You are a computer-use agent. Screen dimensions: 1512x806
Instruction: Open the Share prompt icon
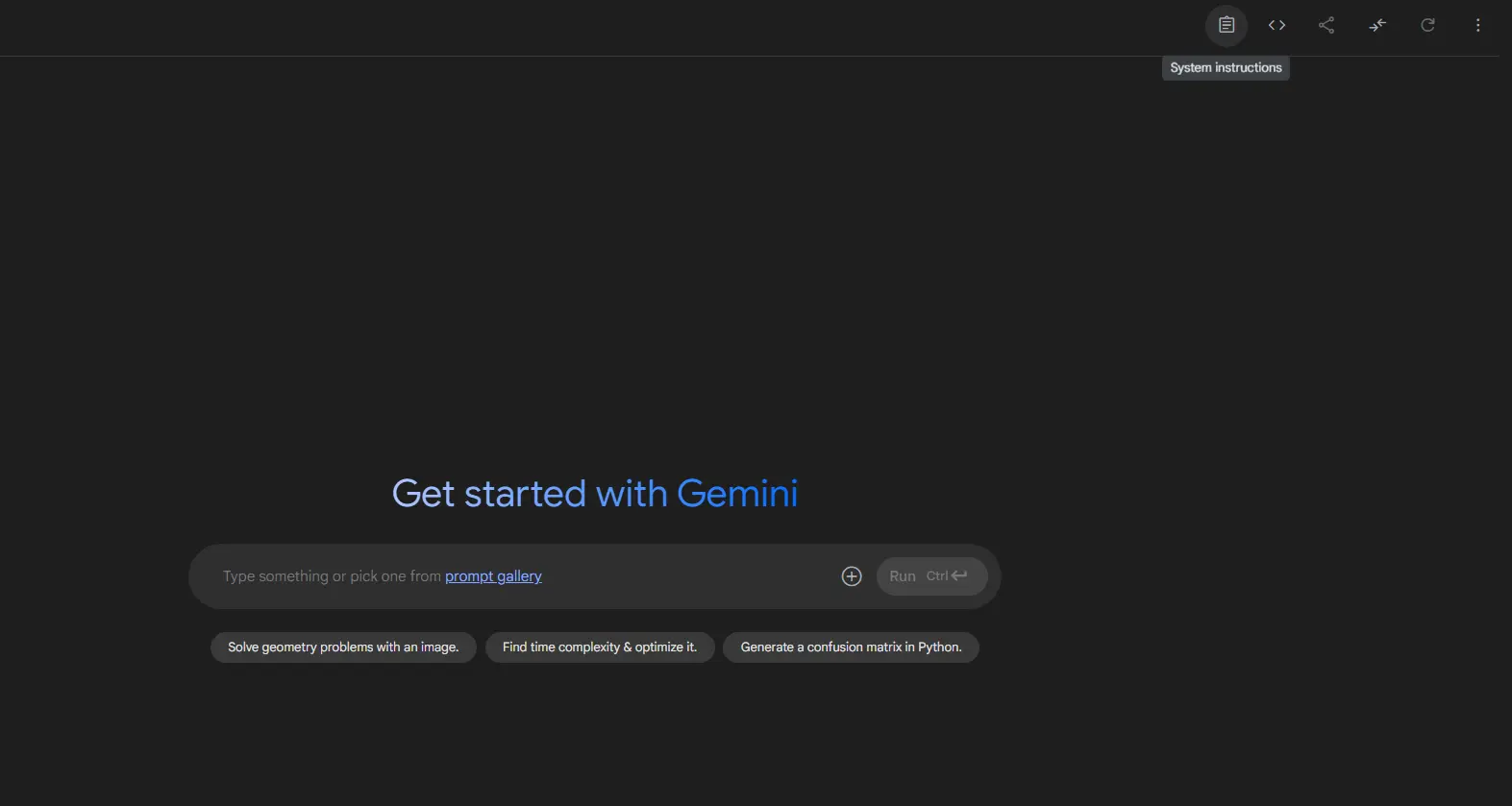click(1326, 25)
